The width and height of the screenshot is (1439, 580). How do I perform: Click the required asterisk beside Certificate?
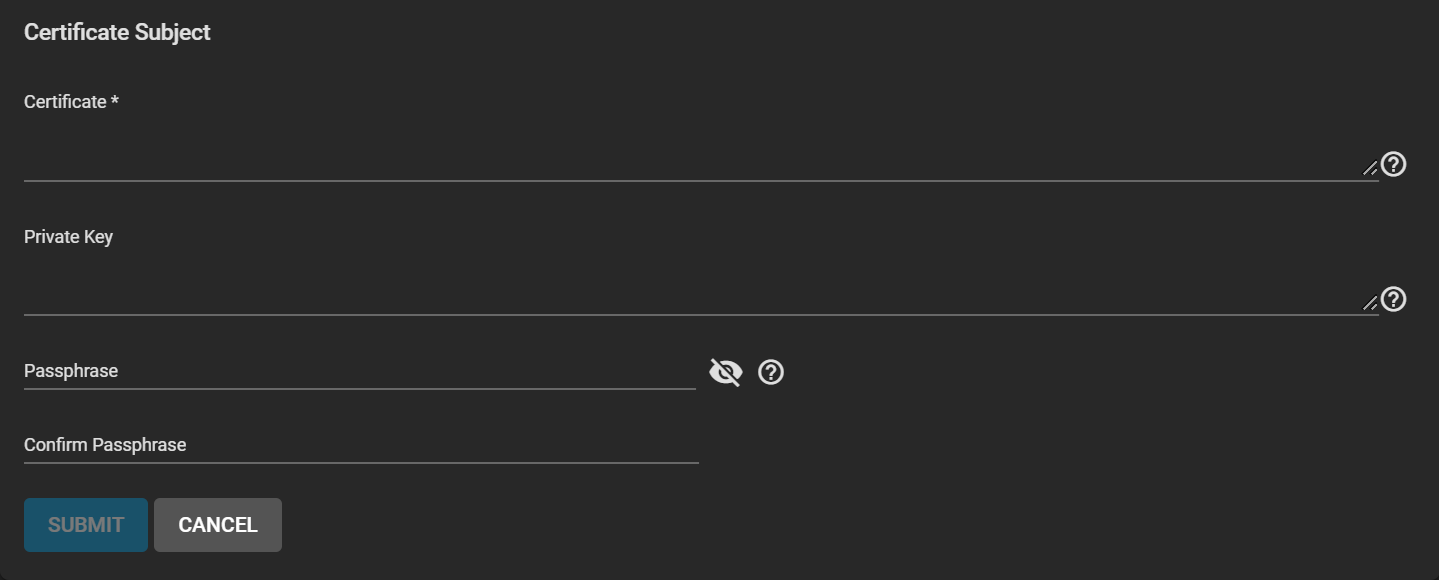point(115,101)
